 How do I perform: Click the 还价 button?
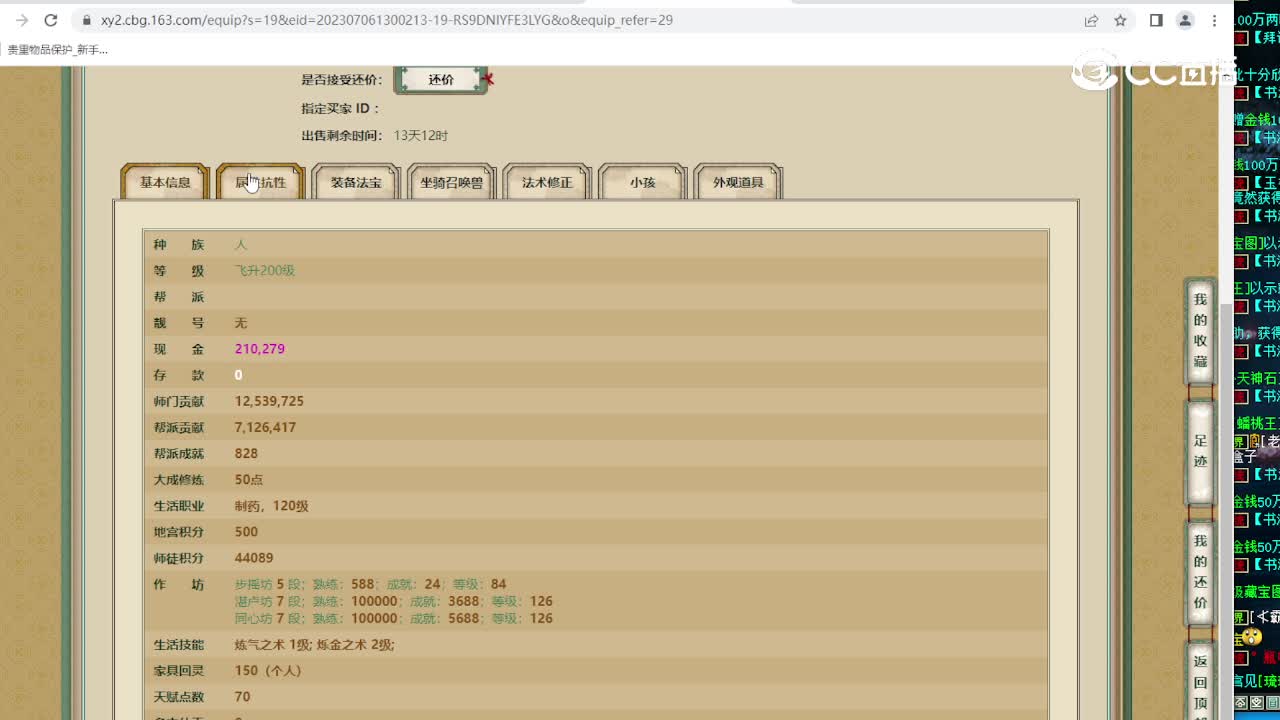click(441, 79)
